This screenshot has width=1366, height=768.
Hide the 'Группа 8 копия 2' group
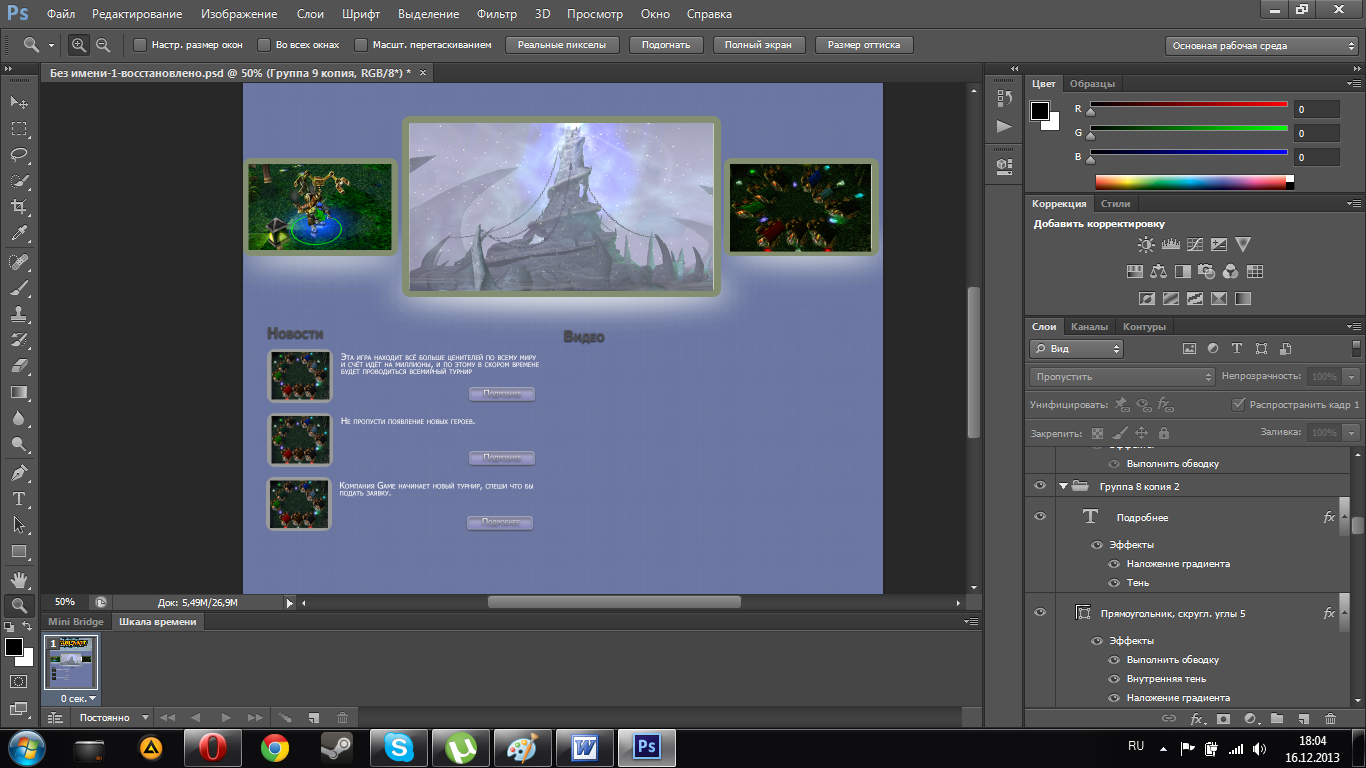pos(1040,486)
